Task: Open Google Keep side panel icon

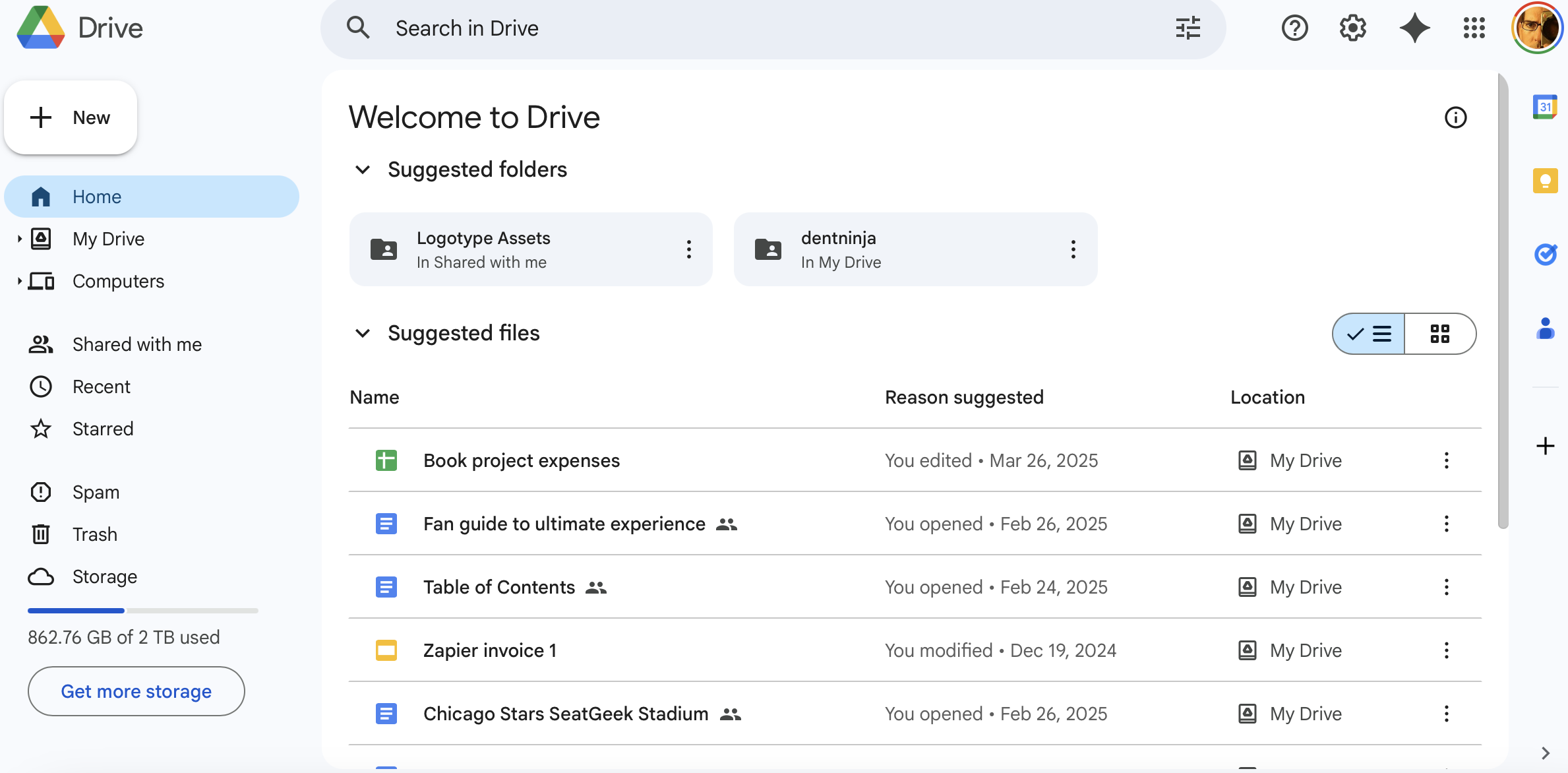Action: (x=1545, y=181)
